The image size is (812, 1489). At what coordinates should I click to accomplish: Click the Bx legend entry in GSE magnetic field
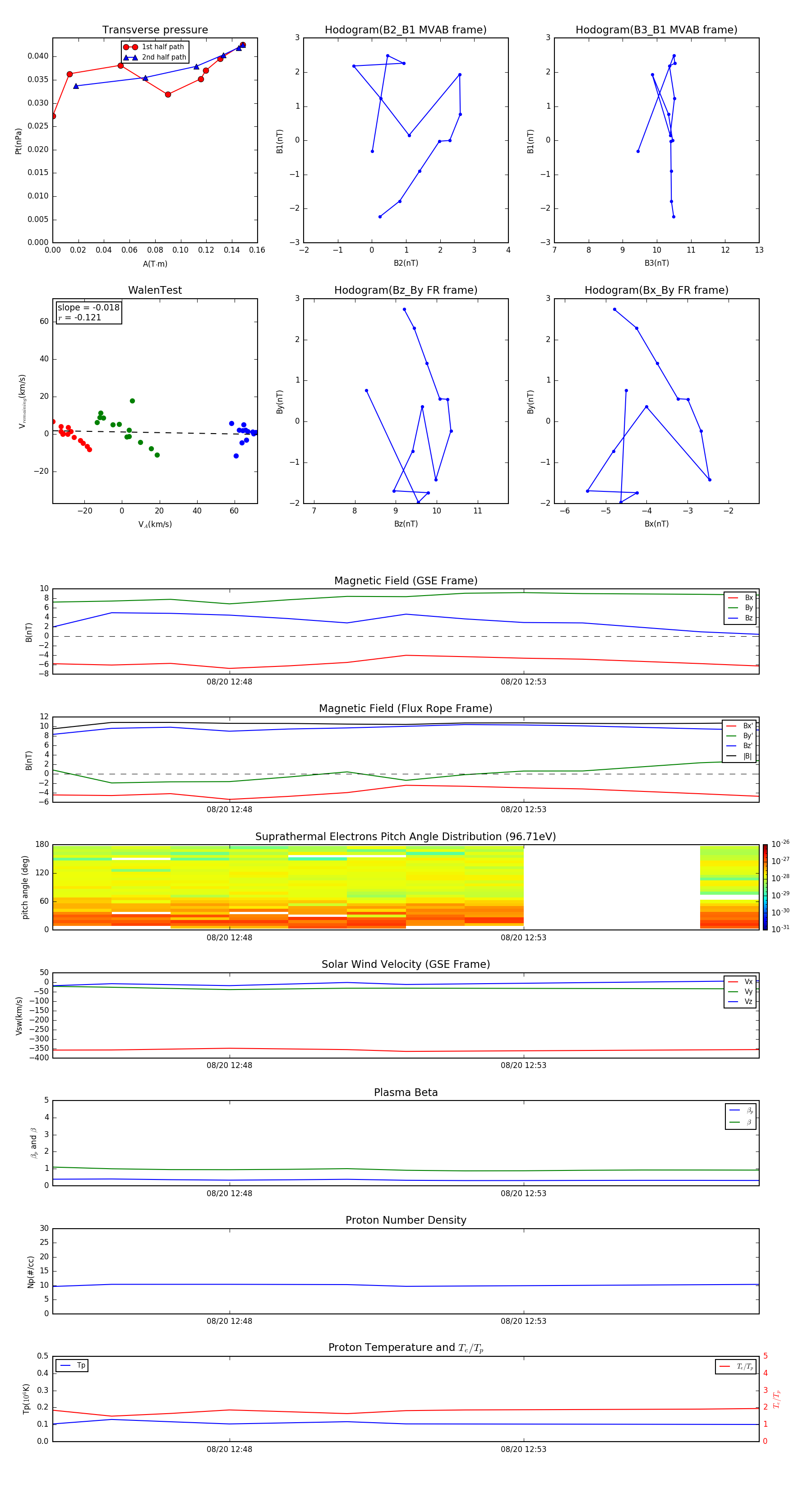740,598
